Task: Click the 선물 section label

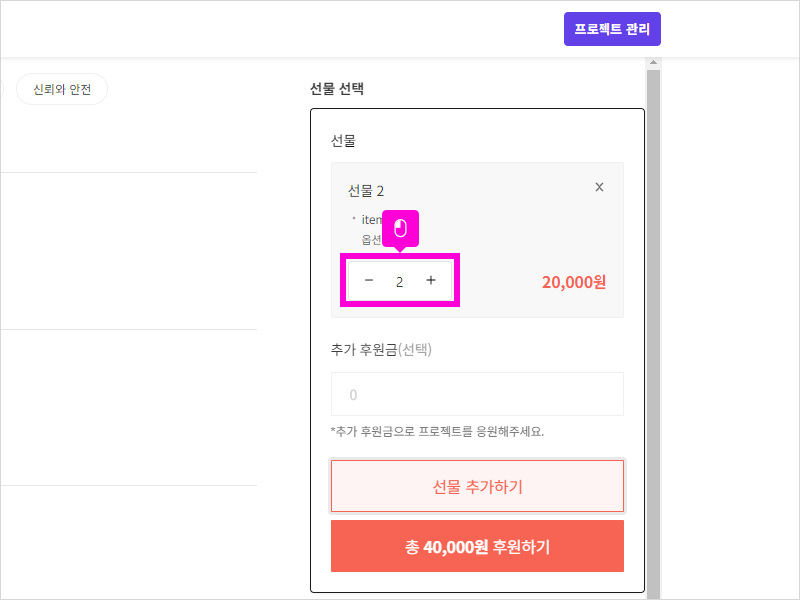Action: (343, 141)
